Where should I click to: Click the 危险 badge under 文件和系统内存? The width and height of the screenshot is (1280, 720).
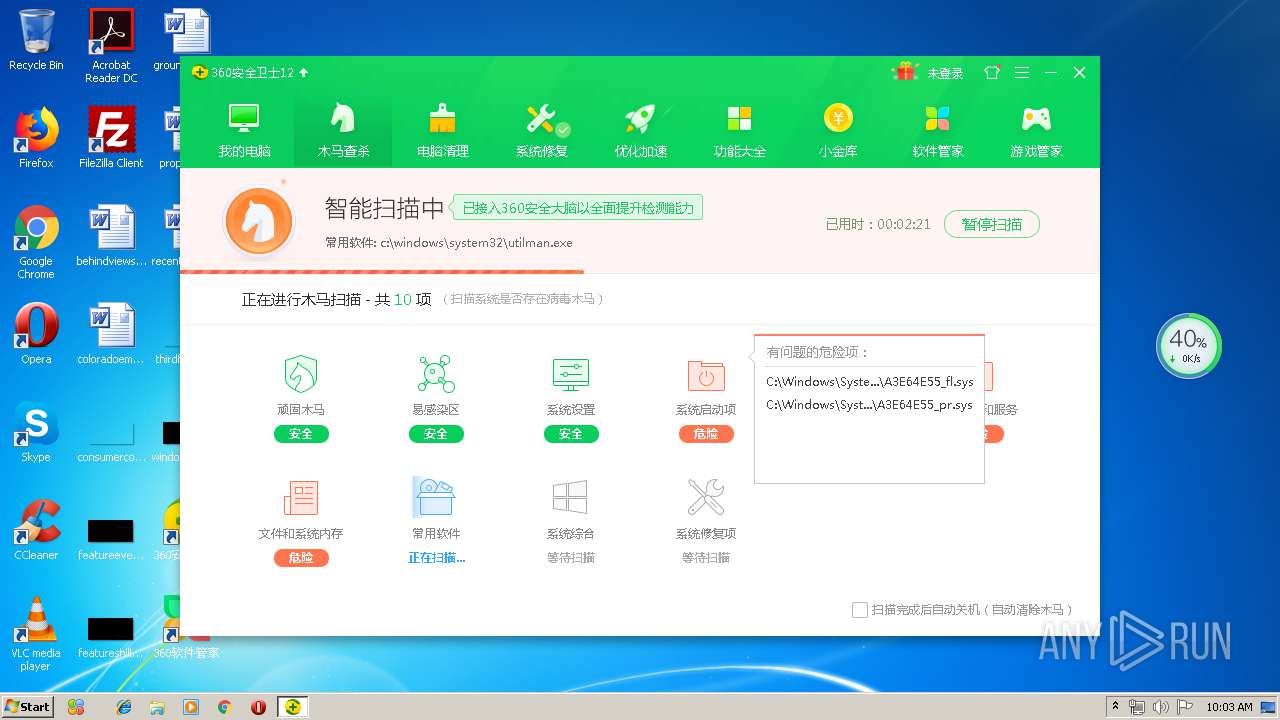point(301,558)
